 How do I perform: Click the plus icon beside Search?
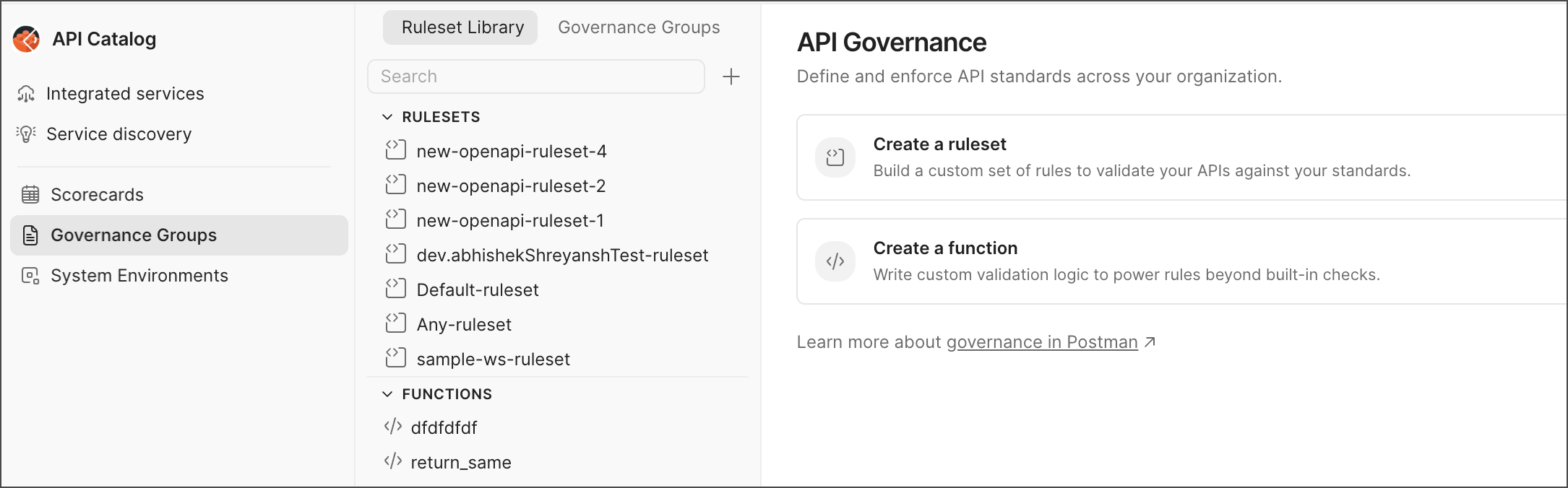click(731, 77)
